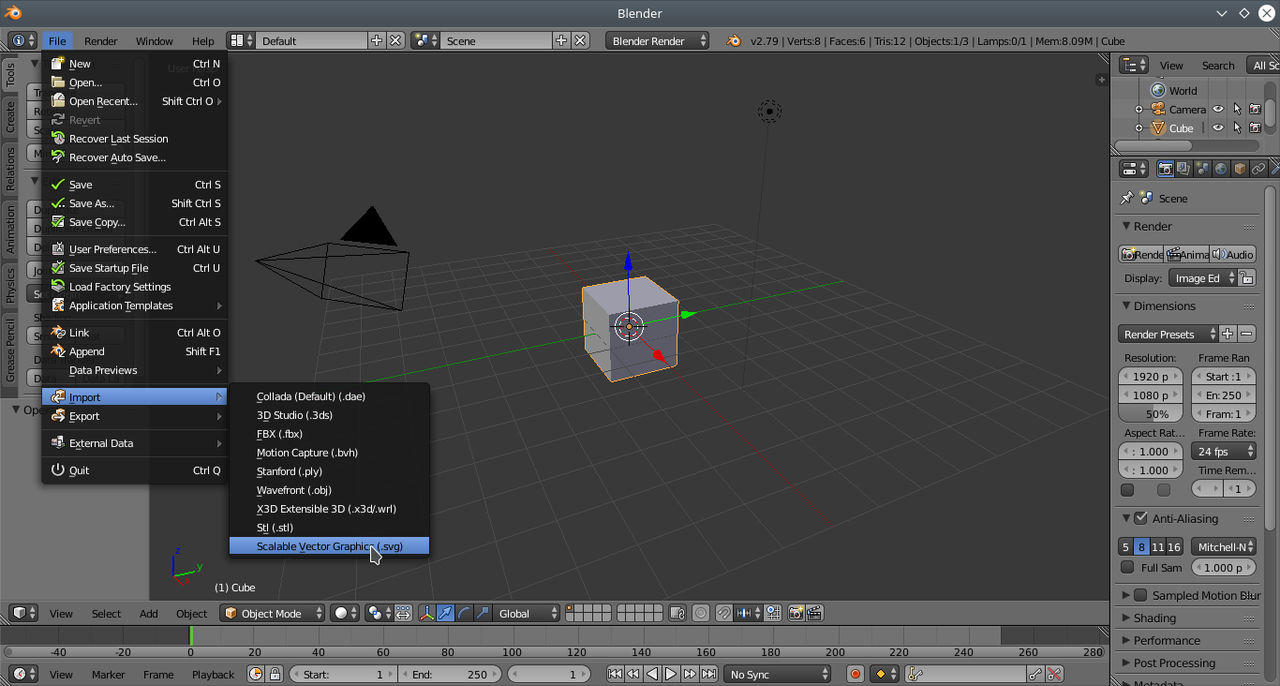Toggle the 3D manipulator widget
1280x686 pixels.
click(x=426, y=613)
